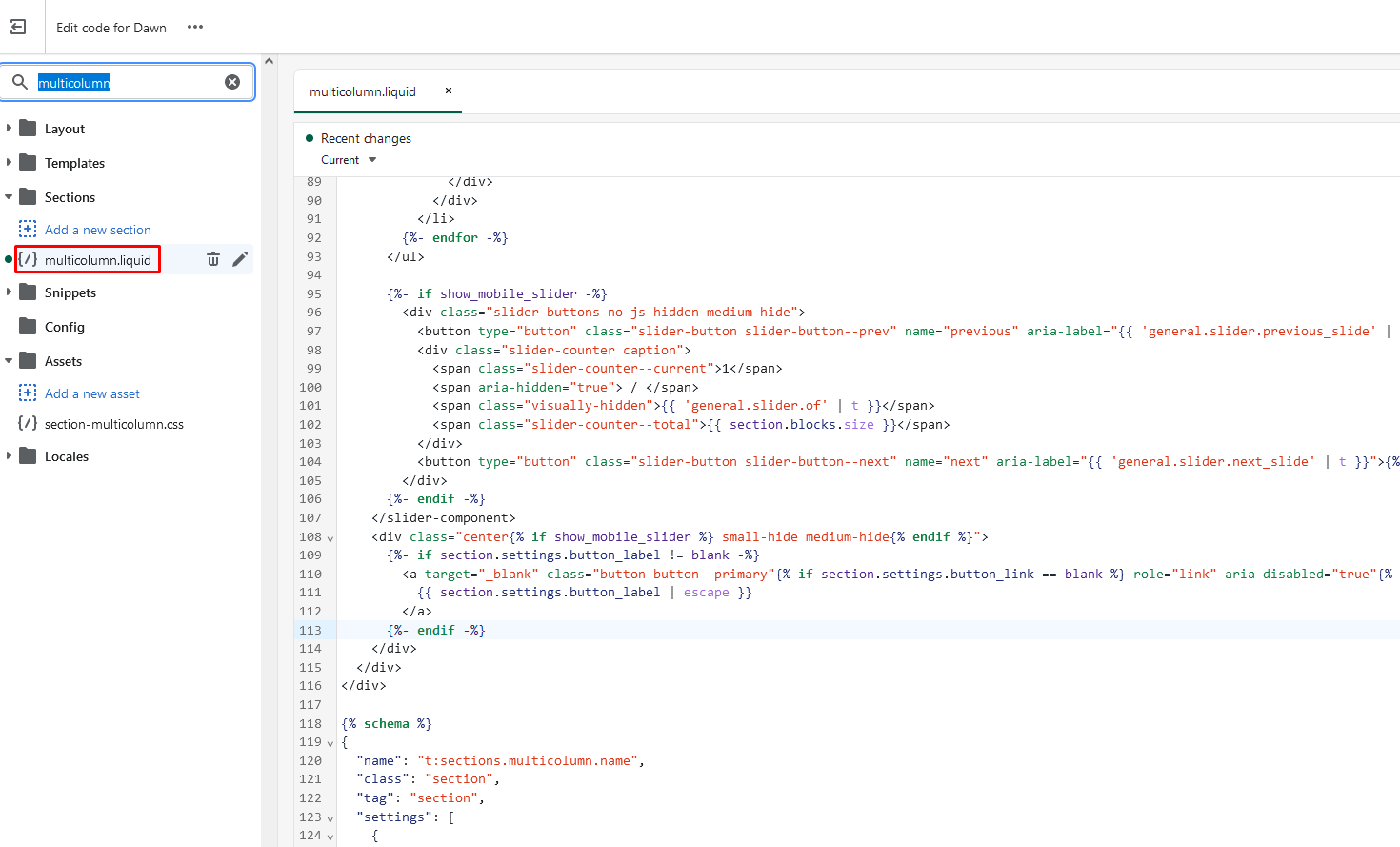Viewport: 1400px width, 847px height.
Task: Click the add-section plus icon
Action: 28,229
